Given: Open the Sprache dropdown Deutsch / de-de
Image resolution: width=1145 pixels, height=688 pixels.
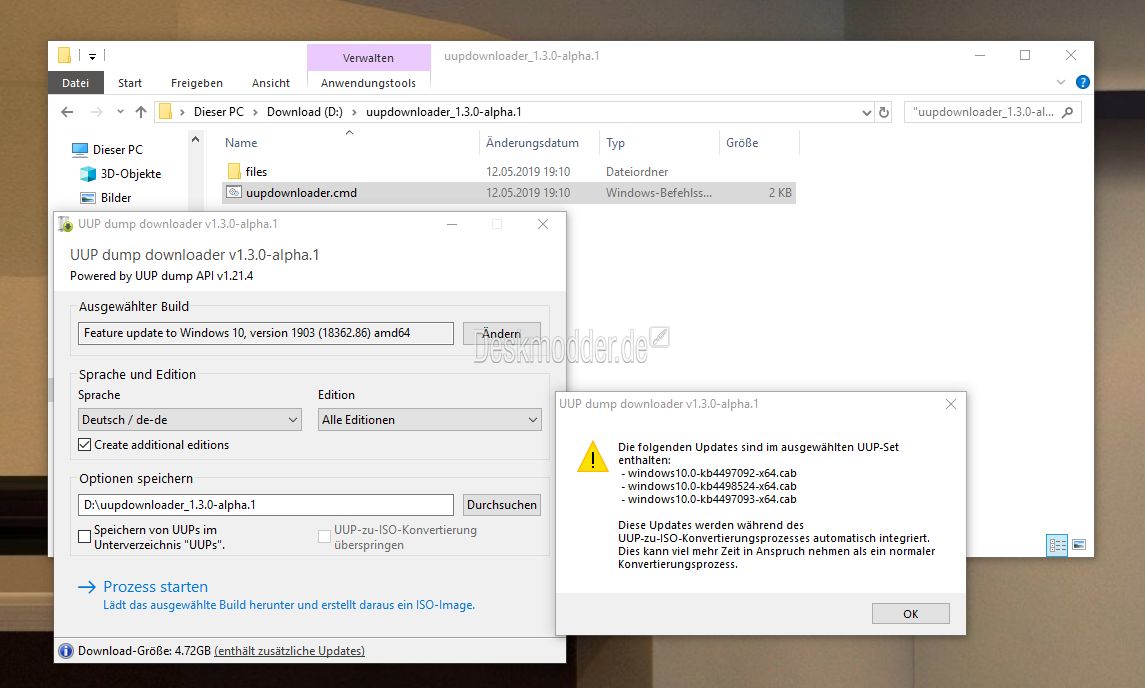Looking at the screenshot, I should (190, 420).
